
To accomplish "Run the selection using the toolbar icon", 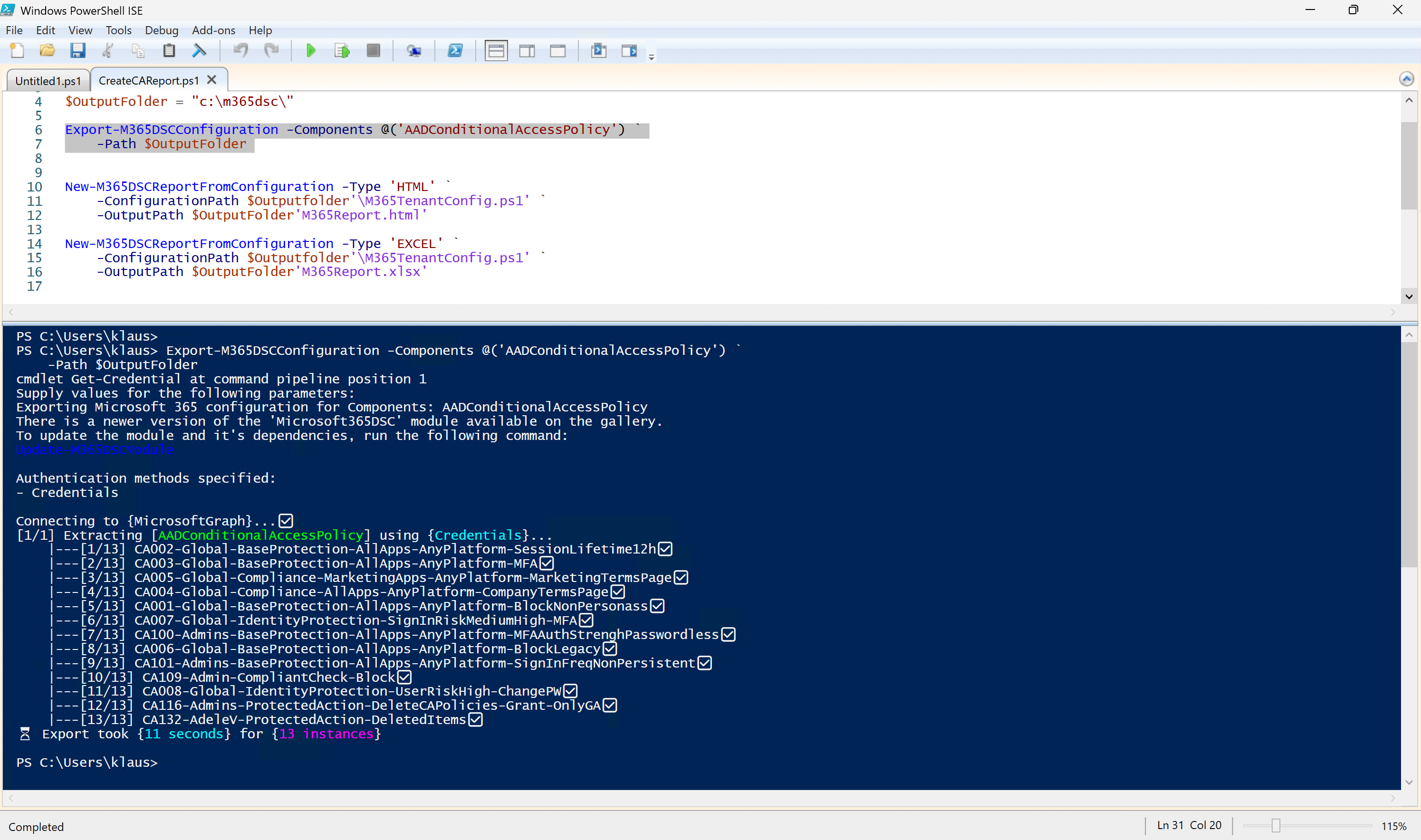I will tap(342, 51).
